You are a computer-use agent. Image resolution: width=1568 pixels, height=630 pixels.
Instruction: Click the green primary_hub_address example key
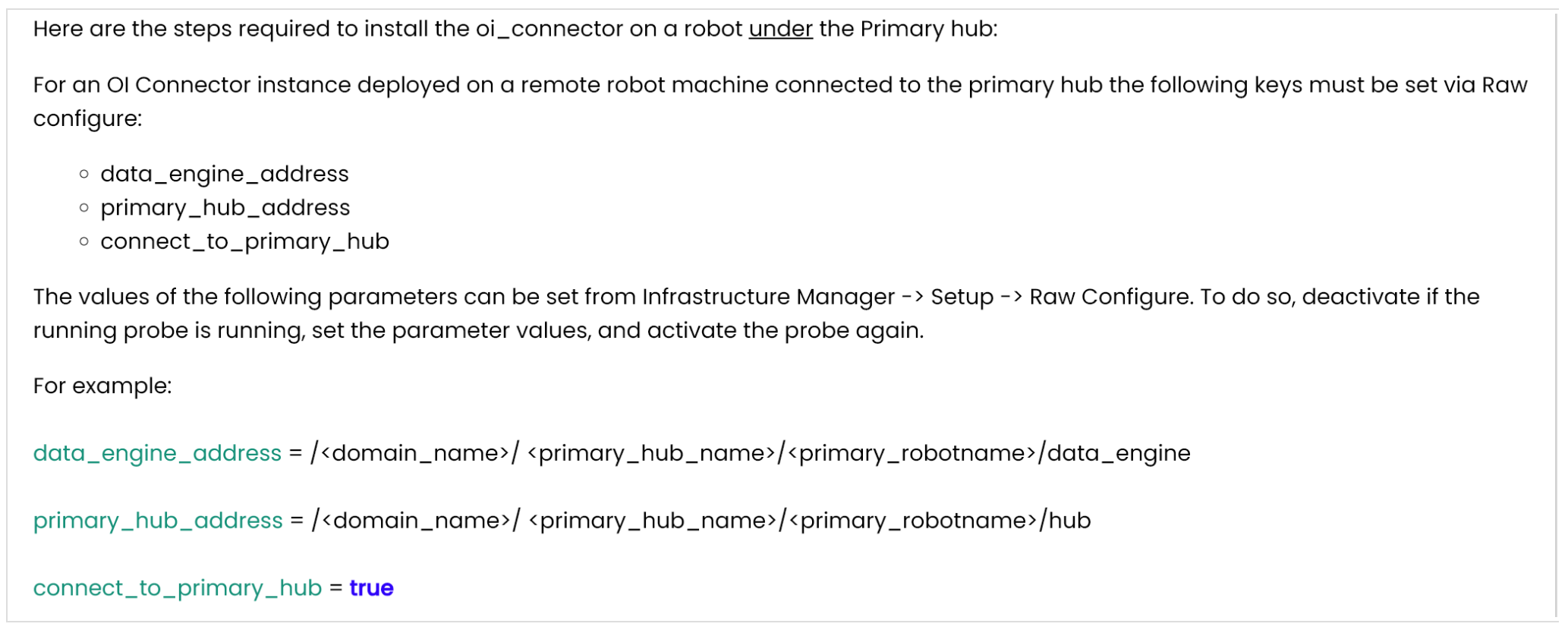[158, 521]
